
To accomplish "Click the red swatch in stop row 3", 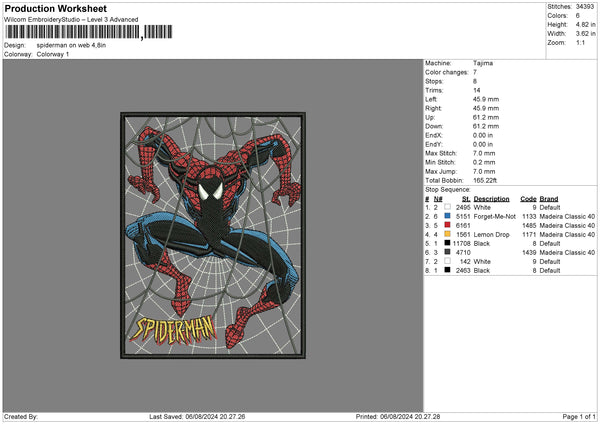I will click(447, 225).
